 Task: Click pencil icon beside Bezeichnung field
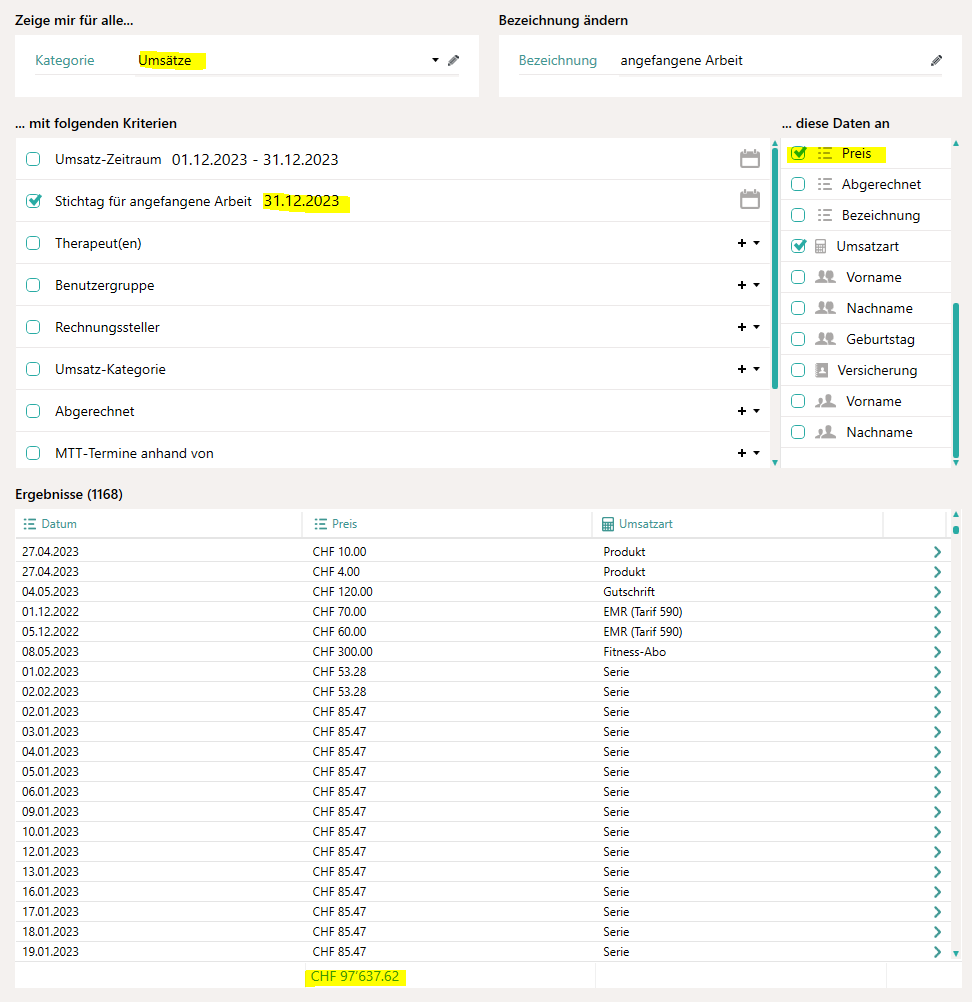click(936, 60)
